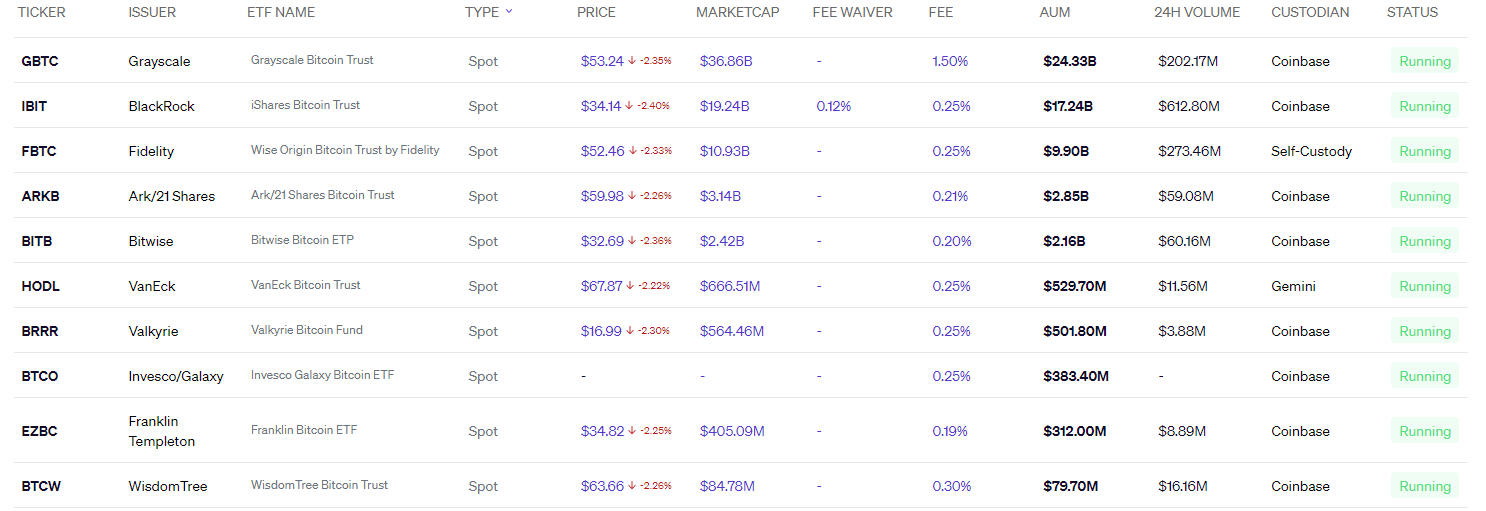Select Franklin Templeton issuer cell
1486x511 pixels.
pos(161,431)
